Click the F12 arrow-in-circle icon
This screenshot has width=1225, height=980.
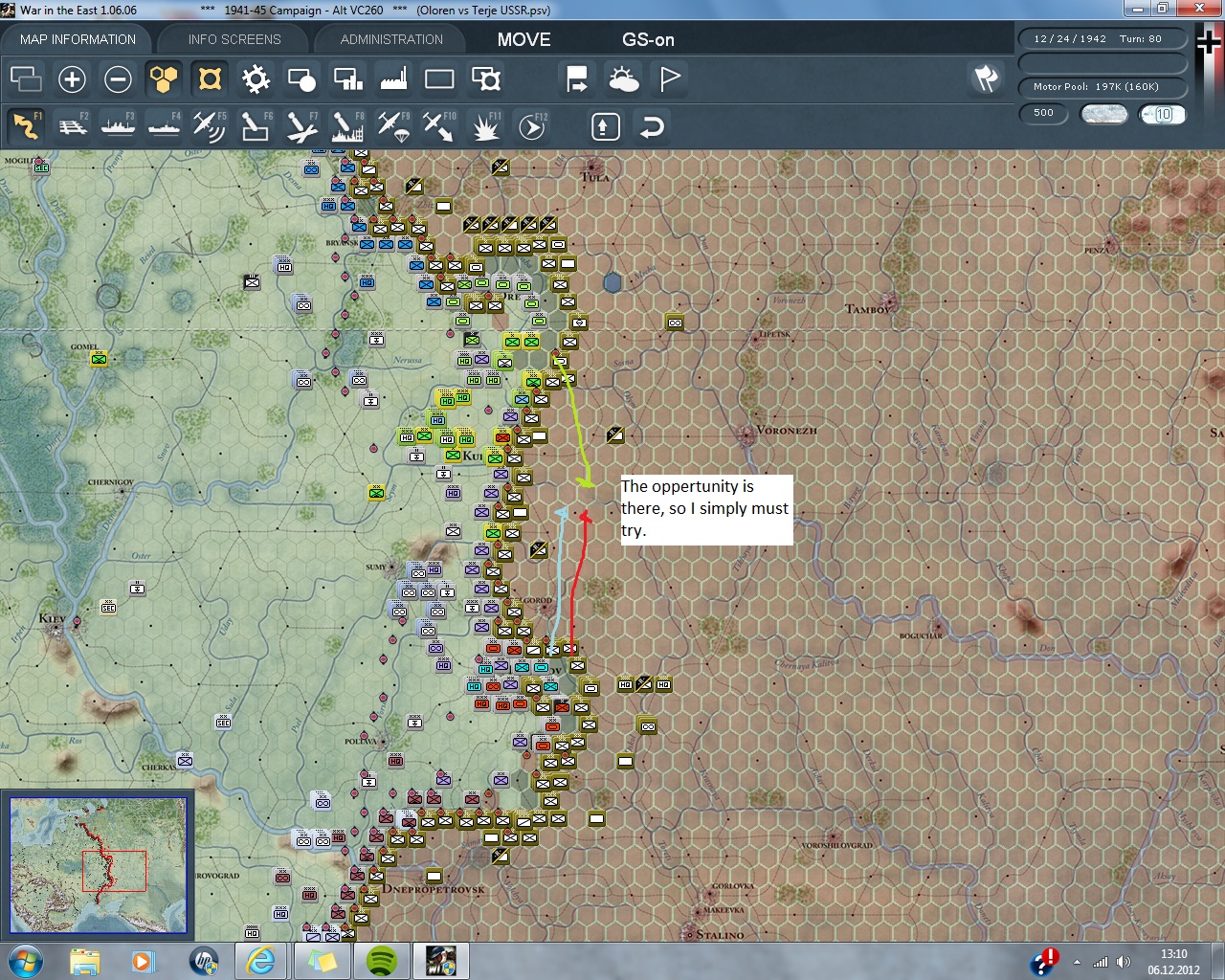(531, 126)
